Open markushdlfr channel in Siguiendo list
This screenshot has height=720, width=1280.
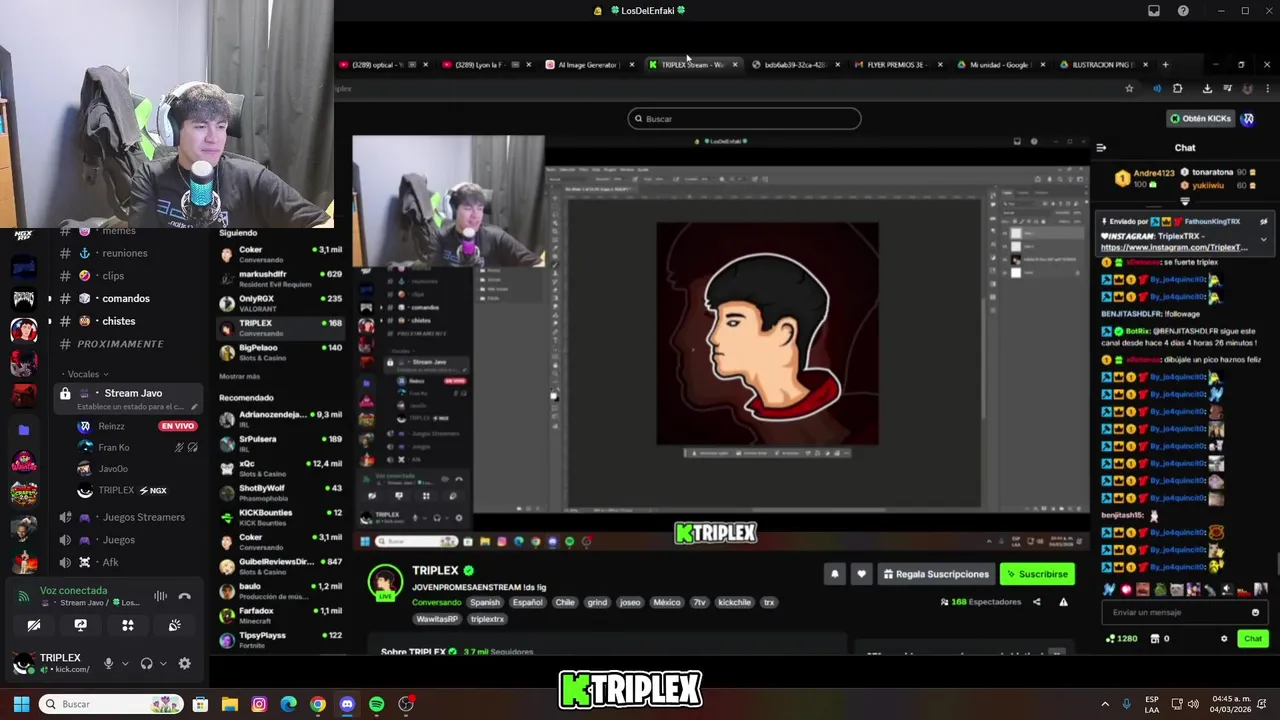click(x=281, y=278)
